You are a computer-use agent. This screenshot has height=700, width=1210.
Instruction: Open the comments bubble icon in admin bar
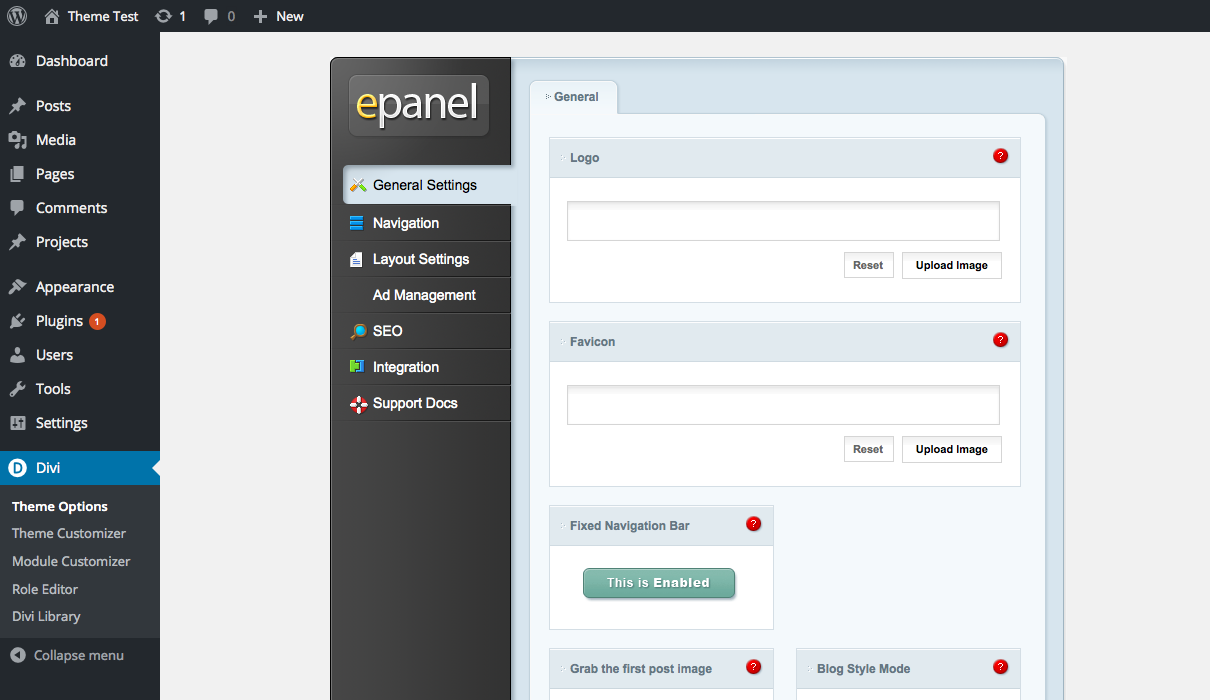[211, 16]
